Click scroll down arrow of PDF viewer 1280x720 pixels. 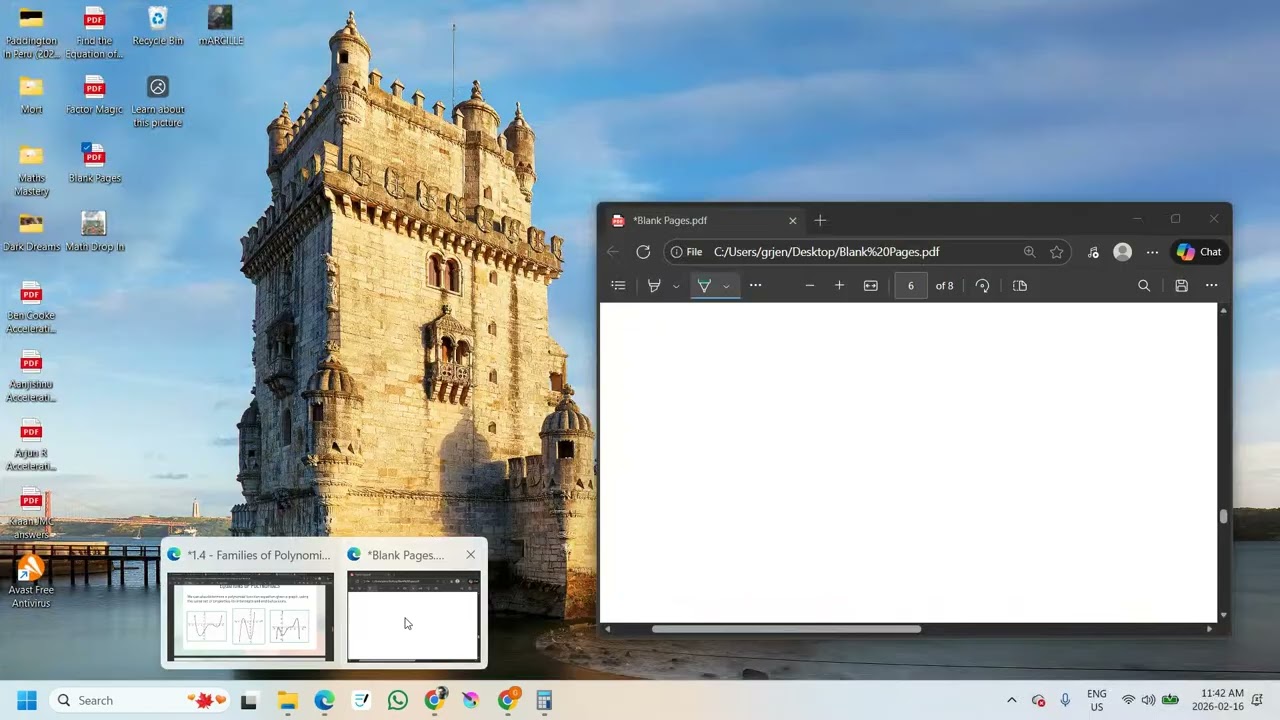[x=1223, y=615]
